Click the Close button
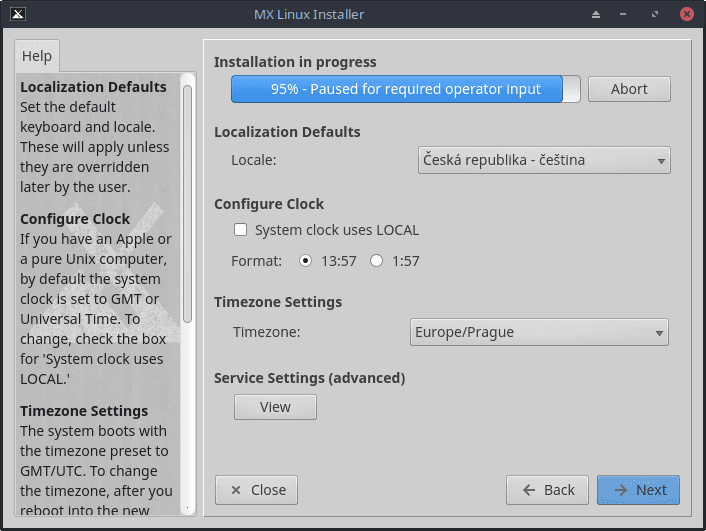 point(256,490)
